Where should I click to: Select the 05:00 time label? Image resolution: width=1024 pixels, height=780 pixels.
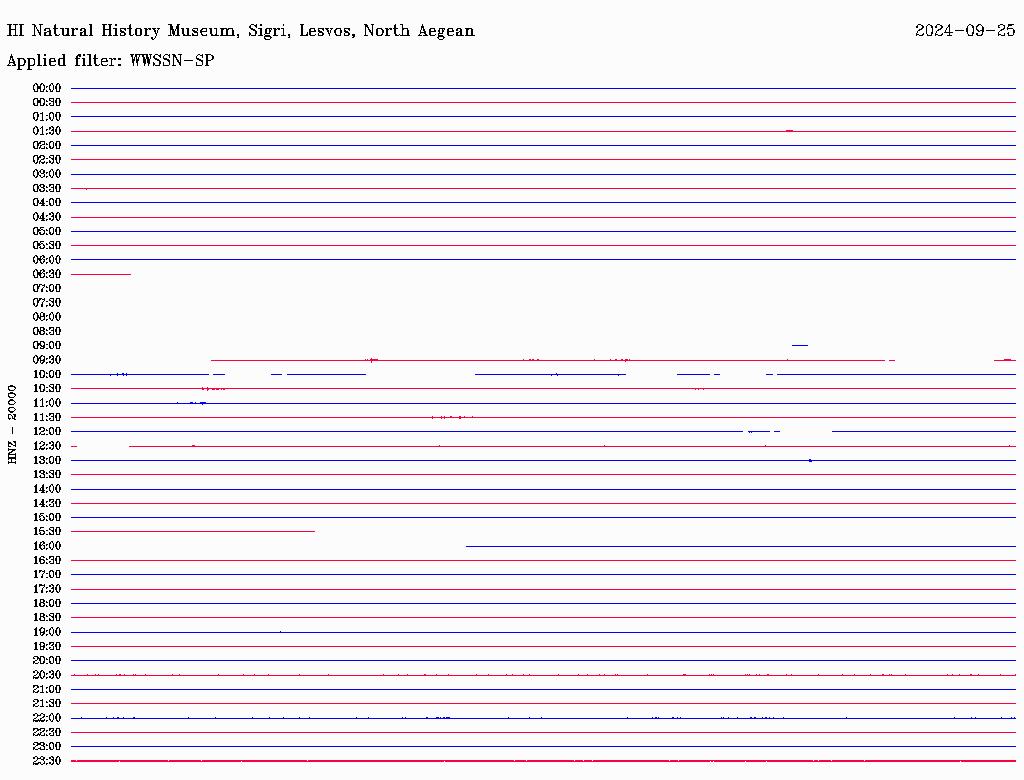(x=47, y=231)
